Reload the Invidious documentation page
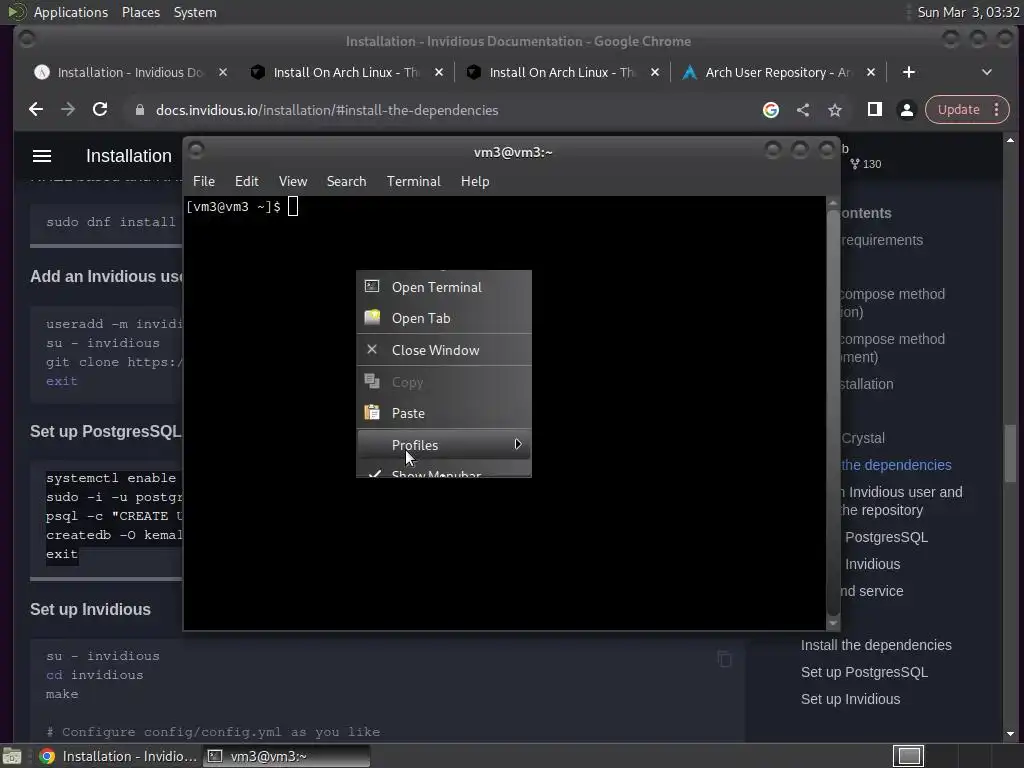The image size is (1024, 768). 100,110
